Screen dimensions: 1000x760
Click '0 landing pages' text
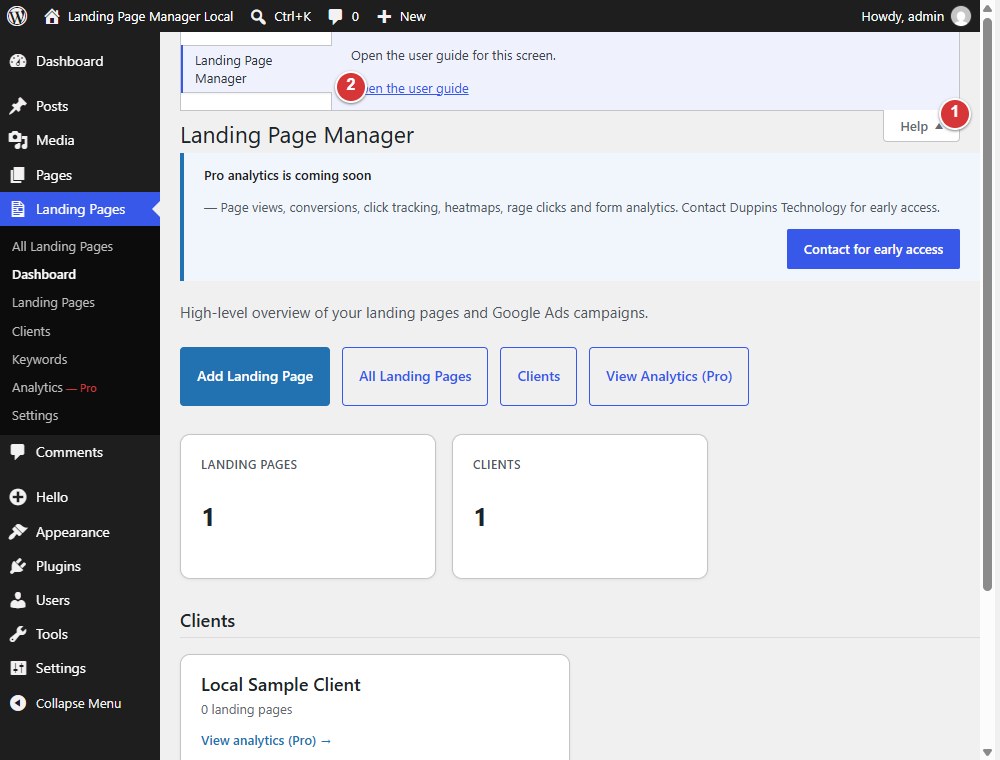247,710
